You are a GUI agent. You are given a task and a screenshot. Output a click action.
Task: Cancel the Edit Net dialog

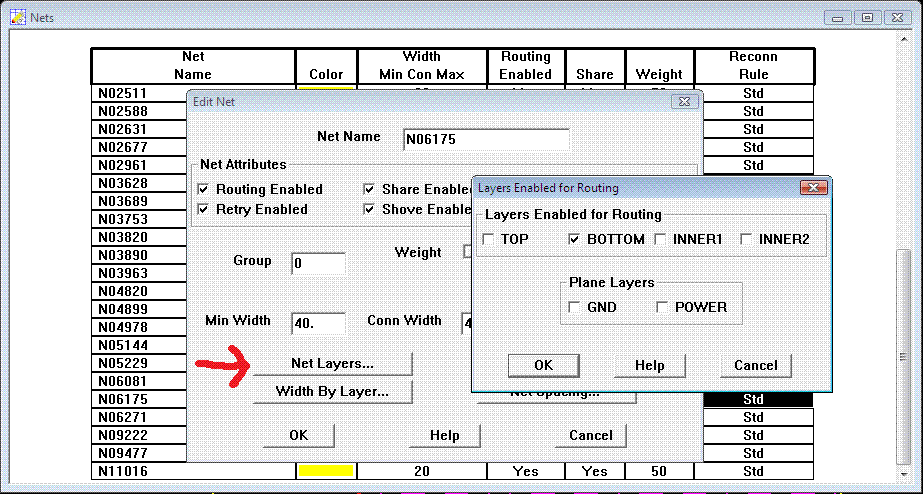590,436
